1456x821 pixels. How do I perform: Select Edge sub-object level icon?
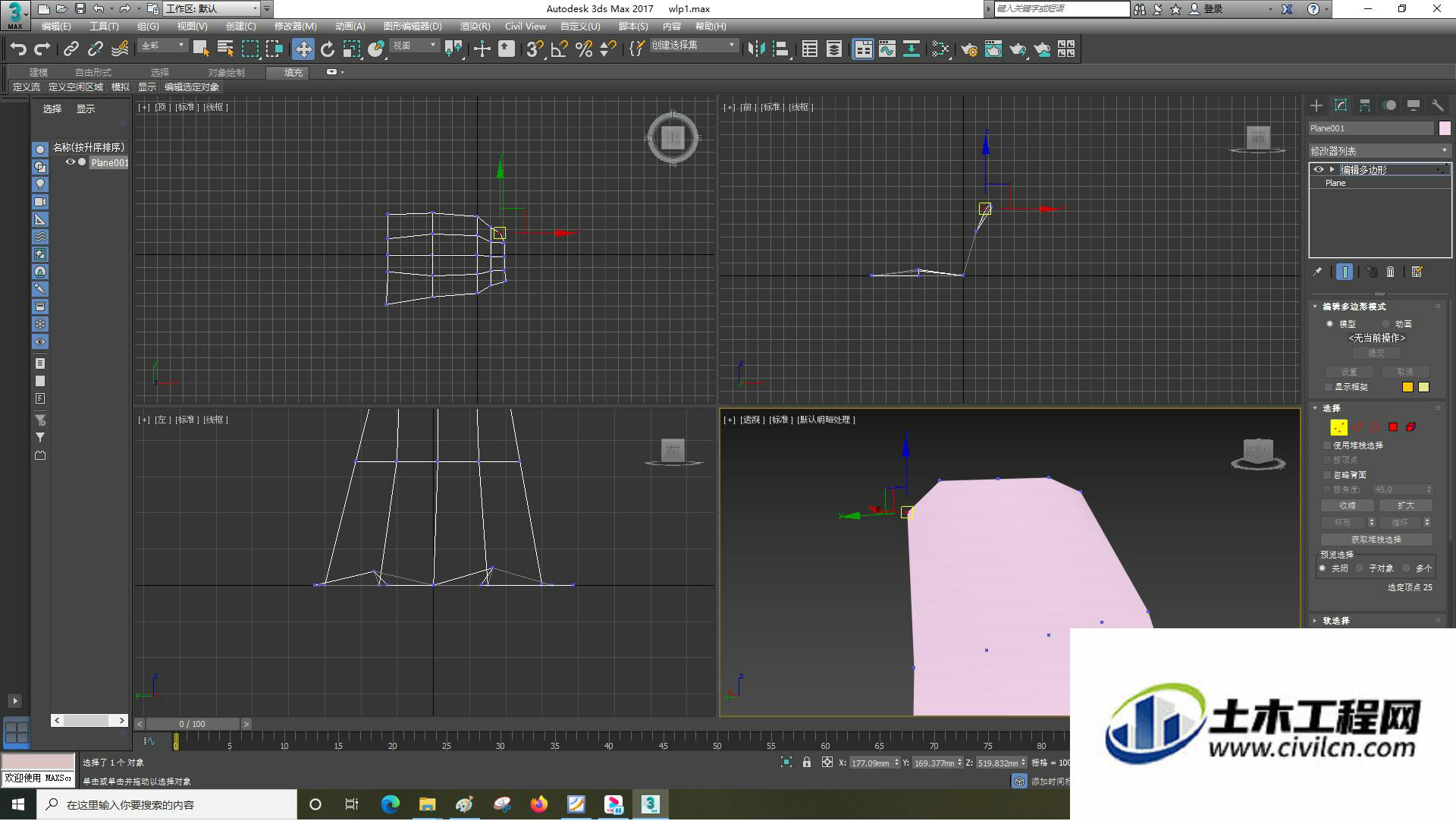1357,427
